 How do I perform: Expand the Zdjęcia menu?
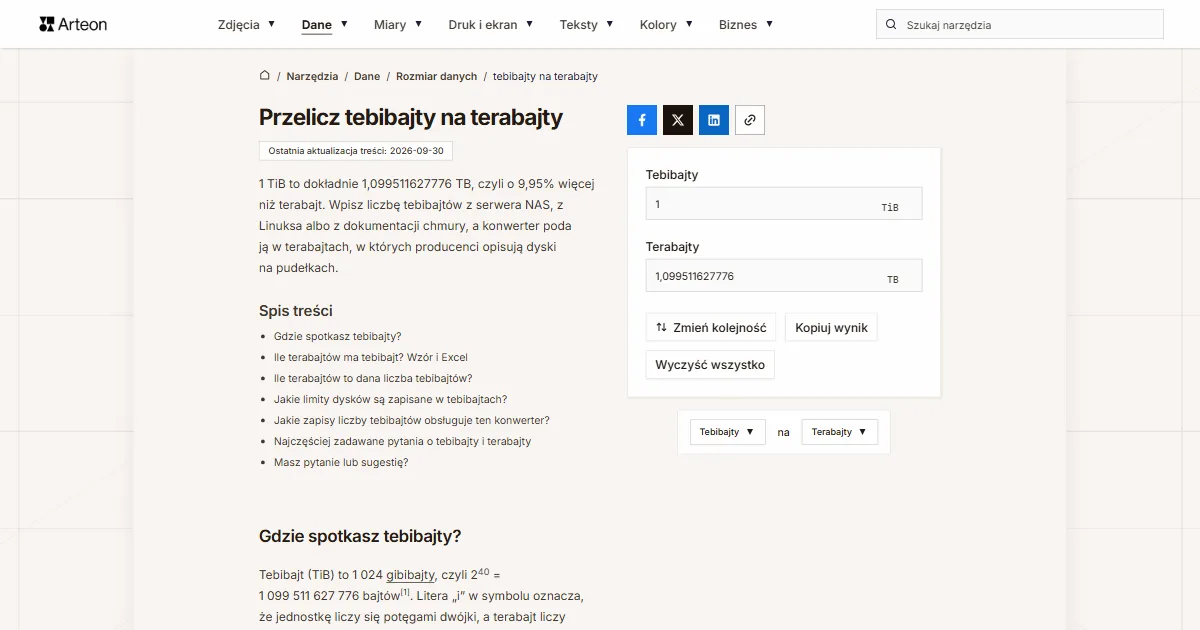click(x=245, y=25)
